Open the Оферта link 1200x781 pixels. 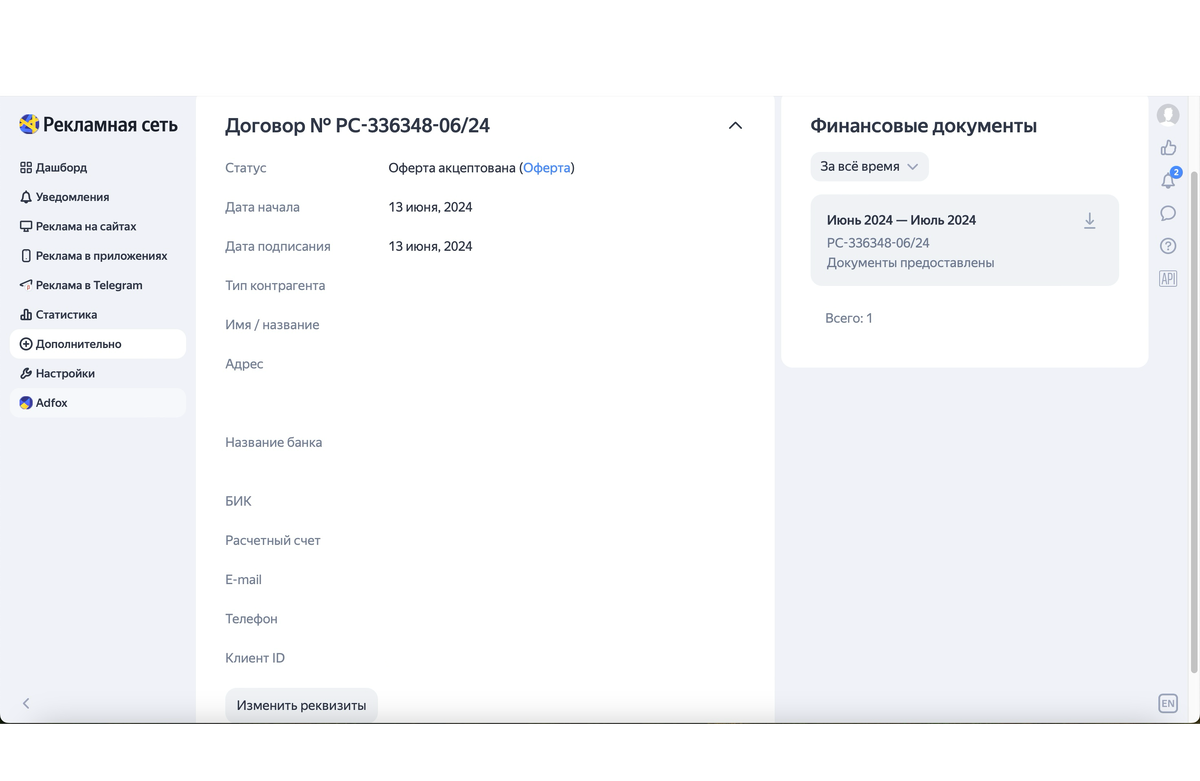(547, 168)
